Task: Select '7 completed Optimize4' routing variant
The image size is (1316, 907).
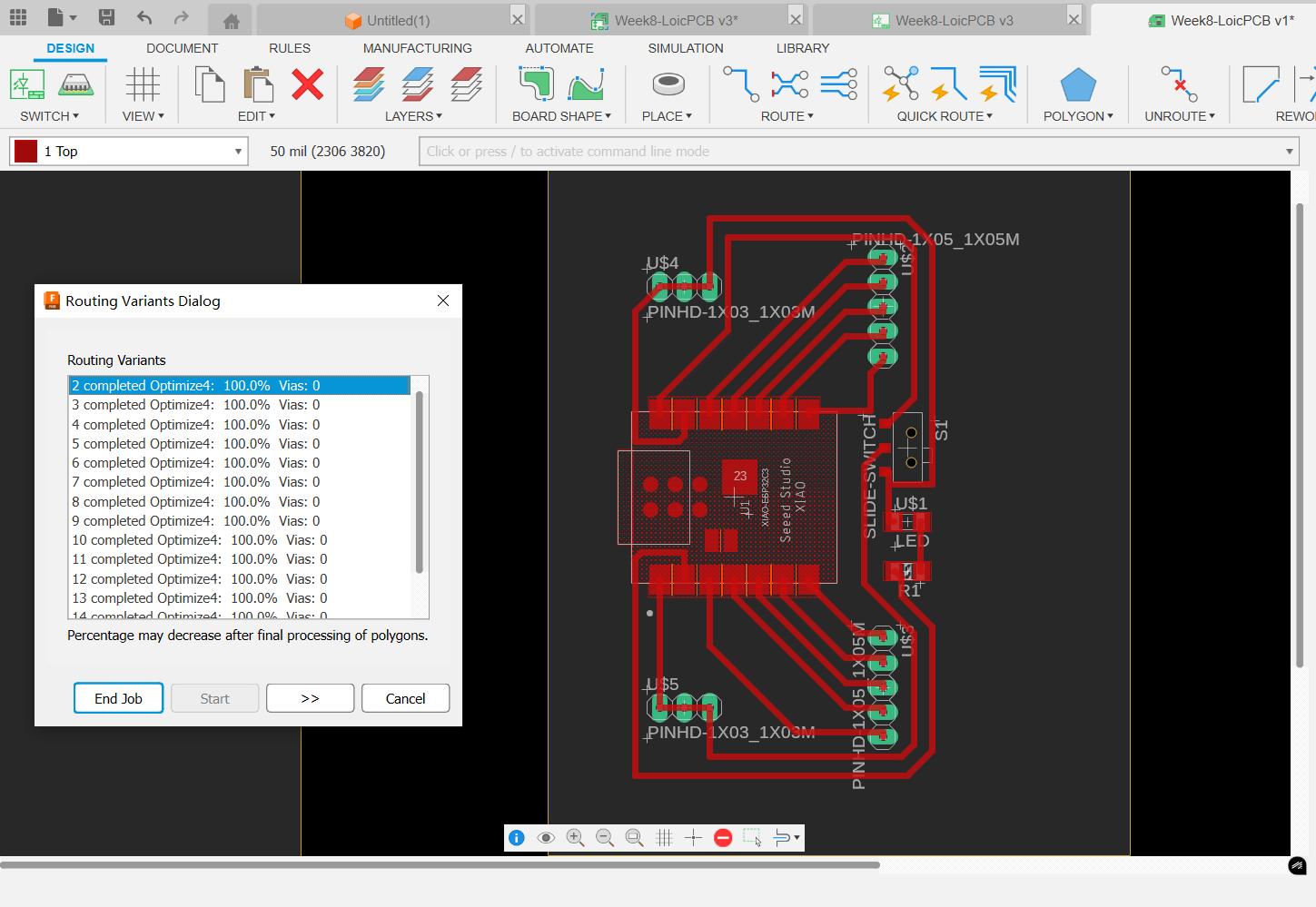Action: [195, 482]
